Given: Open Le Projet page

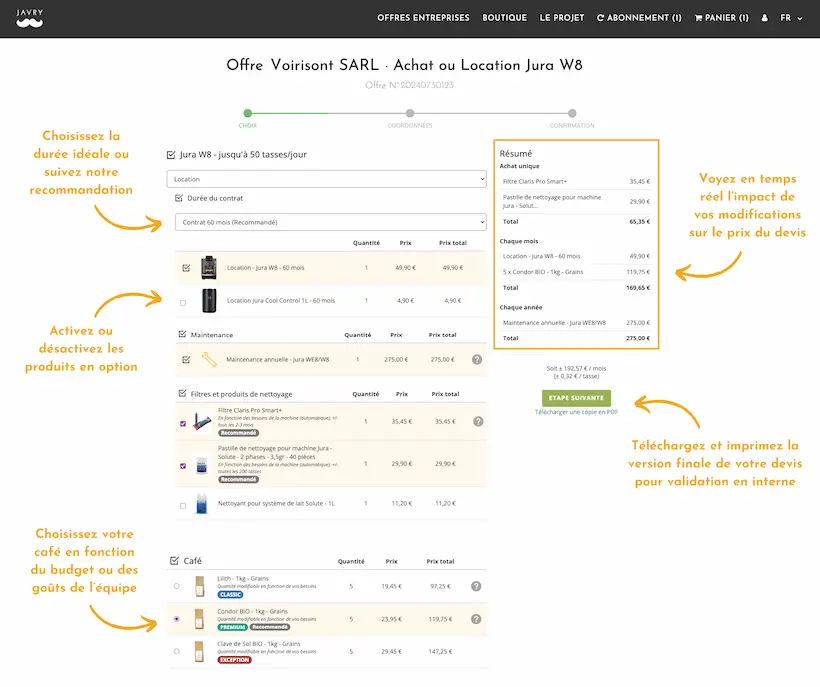Looking at the screenshot, I should tap(562, 18).
